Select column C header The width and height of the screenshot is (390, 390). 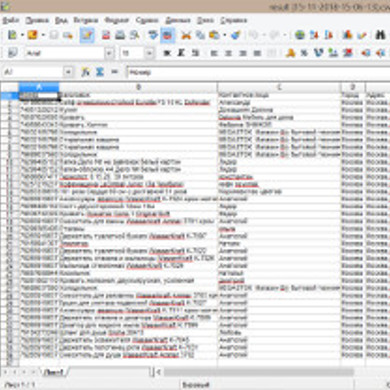(279, 87)
